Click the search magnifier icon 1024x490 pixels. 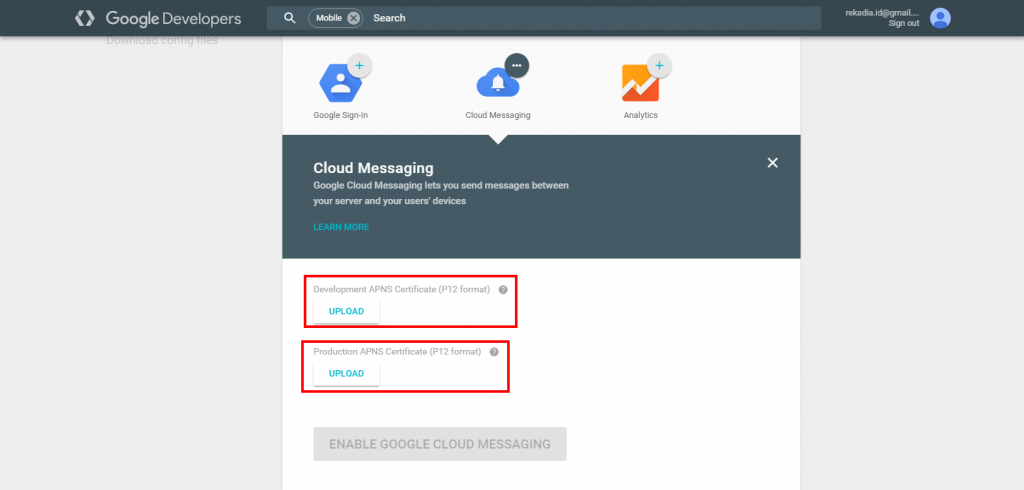point(290,18)
